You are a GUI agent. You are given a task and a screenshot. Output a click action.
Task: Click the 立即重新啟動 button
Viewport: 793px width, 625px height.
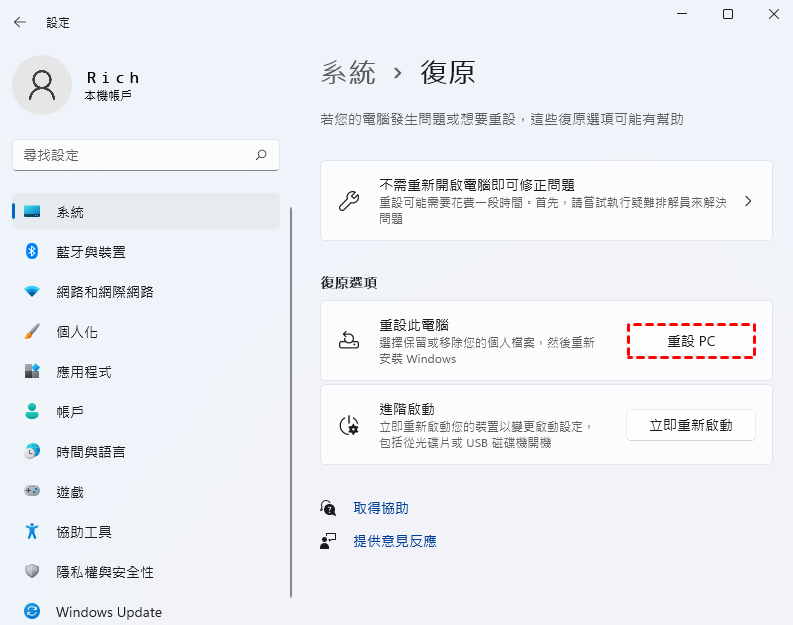690,425
